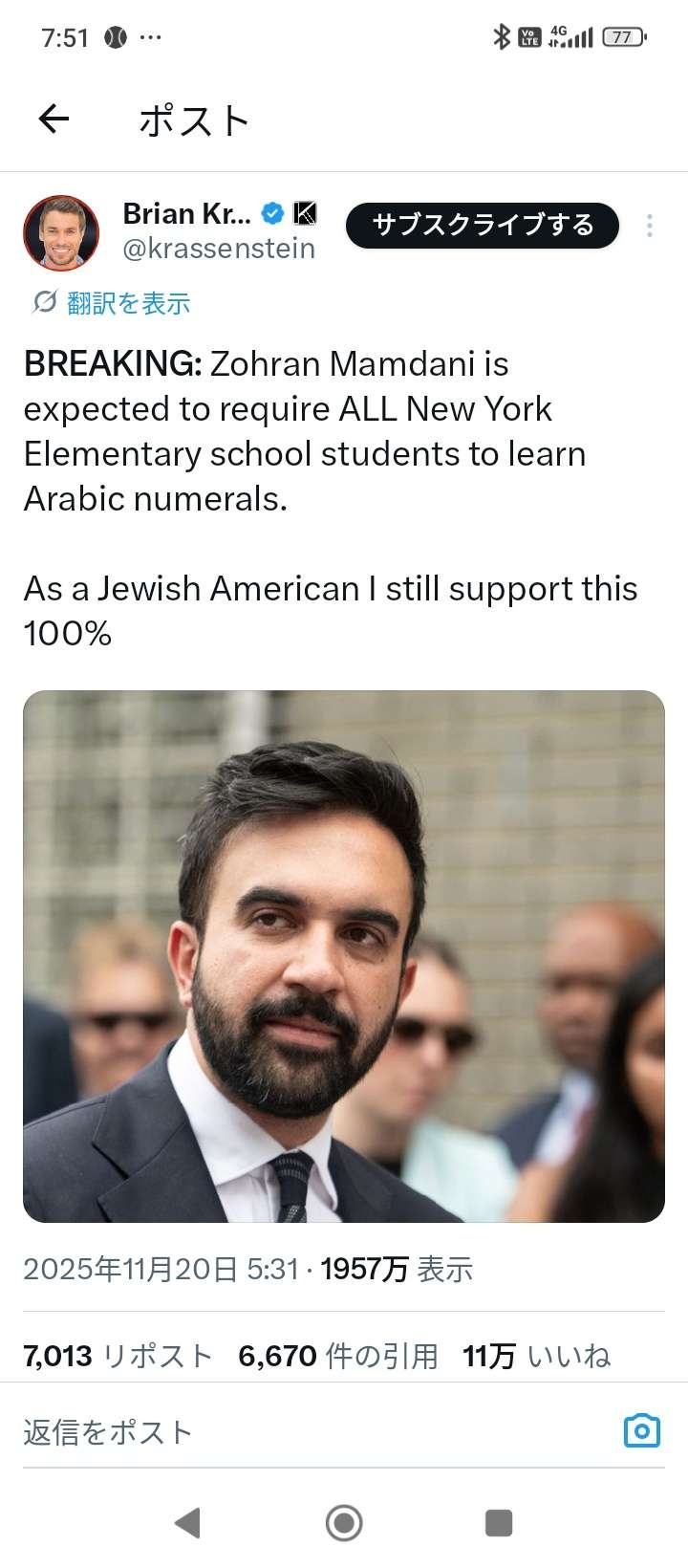Tap the camera icon in reply bar
Image resolution: width=688 pixels, height=1568 pixels.
642,1430
